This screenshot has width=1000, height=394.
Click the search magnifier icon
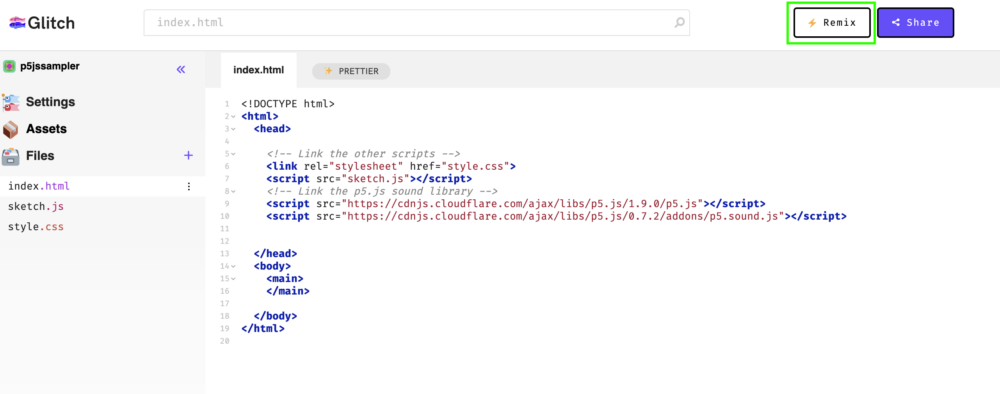[x=680, y=23]
